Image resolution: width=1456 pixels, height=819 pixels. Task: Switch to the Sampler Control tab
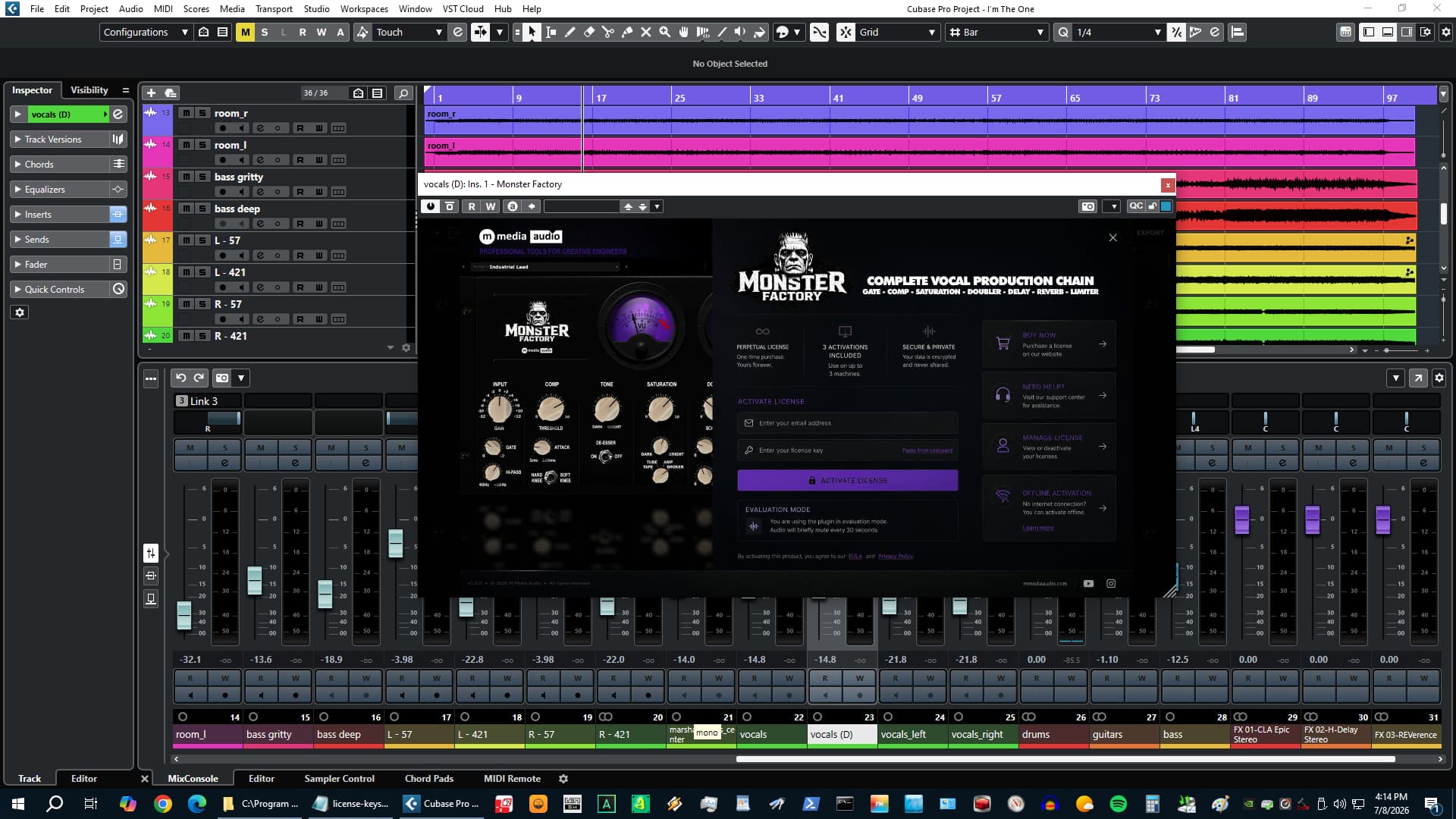(x=339, y=779)
